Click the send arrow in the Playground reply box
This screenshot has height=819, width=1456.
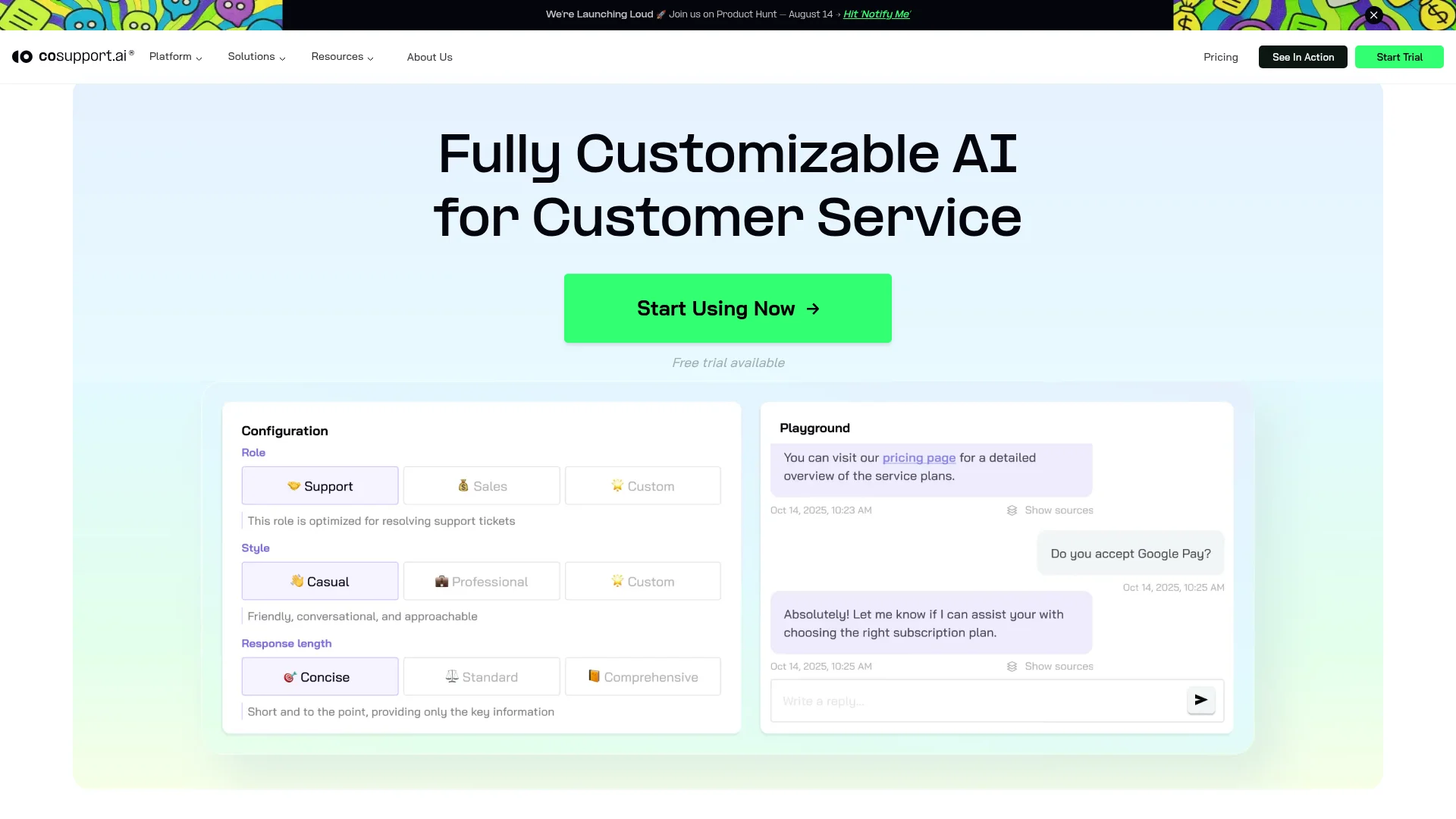point(1200,700)
